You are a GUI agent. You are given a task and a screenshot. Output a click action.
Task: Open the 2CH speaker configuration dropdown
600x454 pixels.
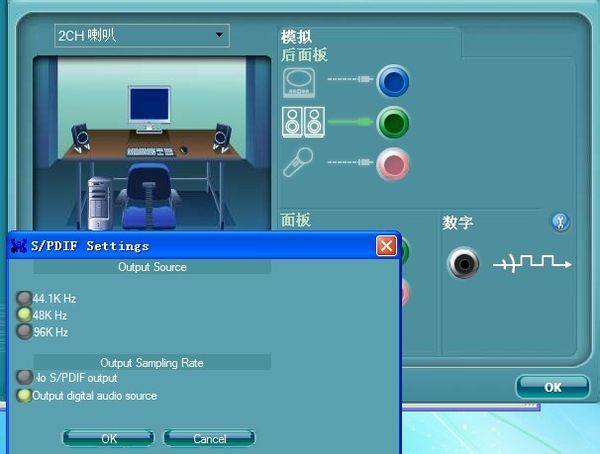tap(142, 36)
